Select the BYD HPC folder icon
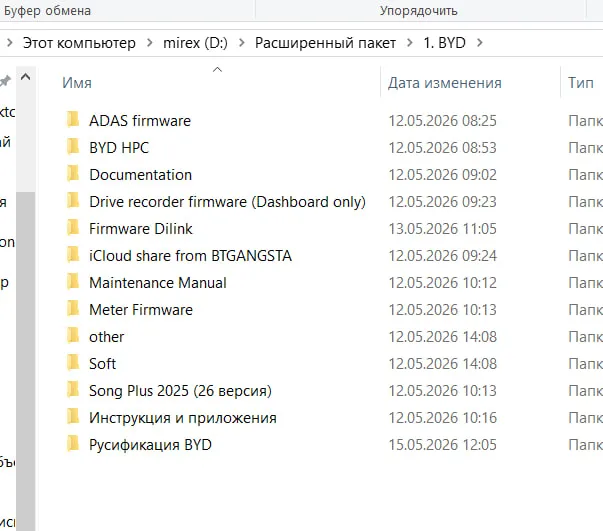The height and width of the screenshot is (531, 603). [x=73, y=146]
